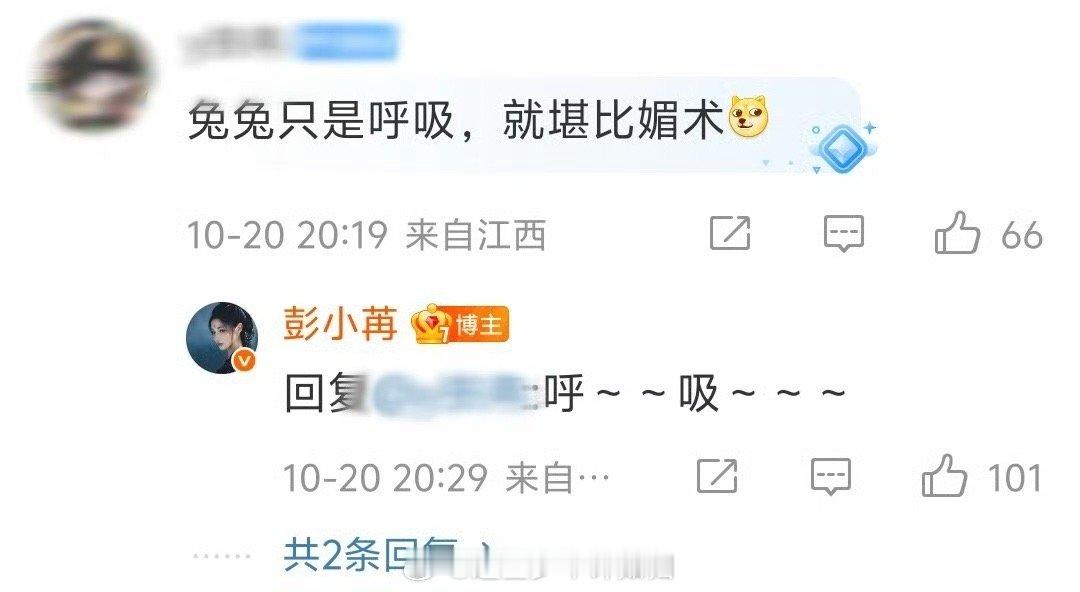The image size is (1080, 592).
Task: Tap the blue badge next to commenter name
Action: click(348, 41)
